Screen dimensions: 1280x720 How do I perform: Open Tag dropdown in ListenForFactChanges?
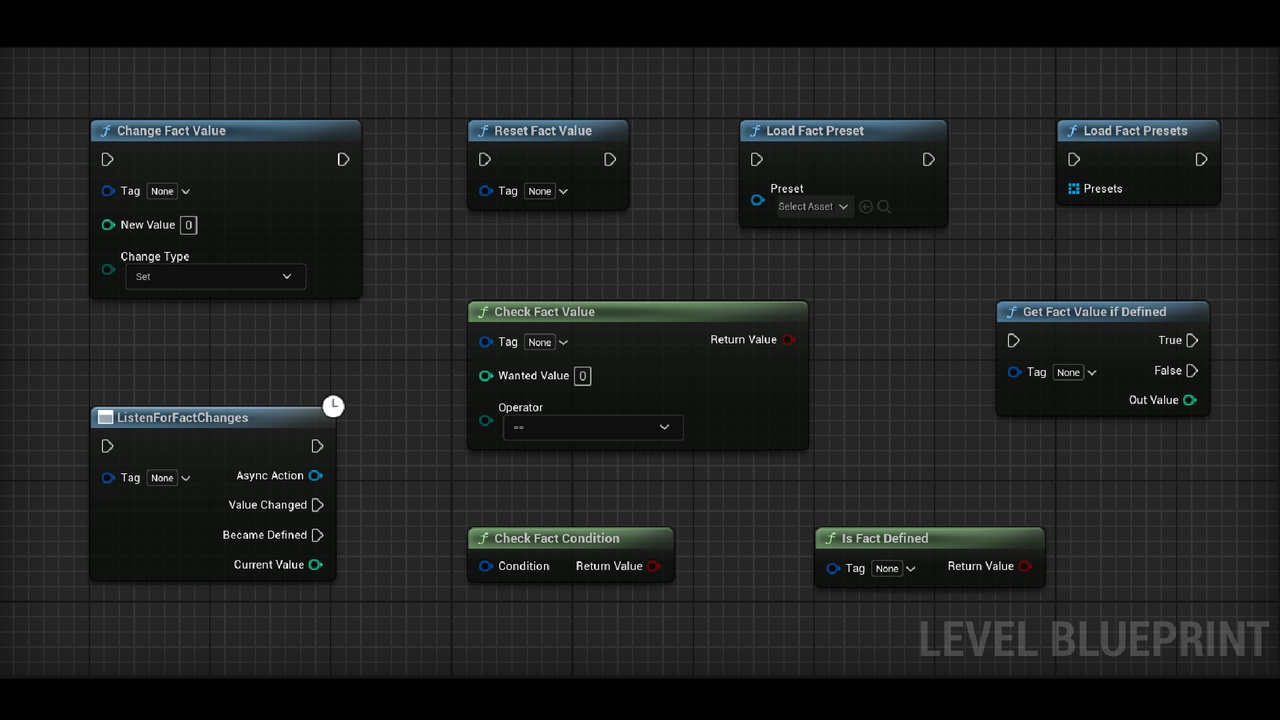point(169,478)
